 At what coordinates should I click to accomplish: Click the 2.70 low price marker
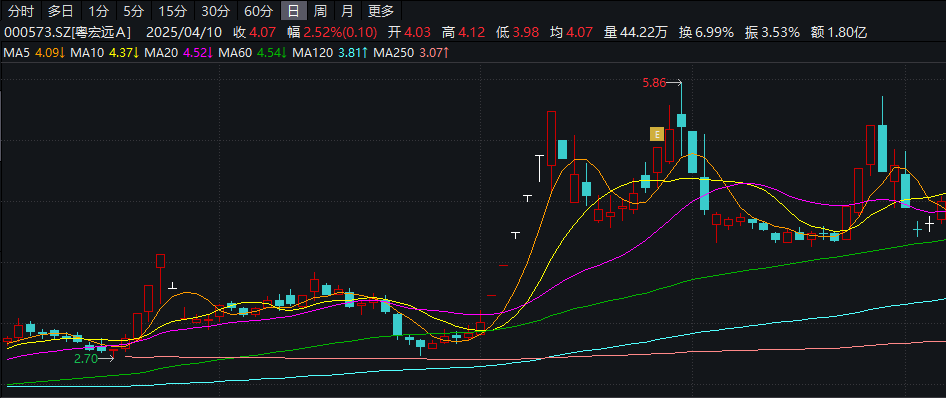point(85,359)
